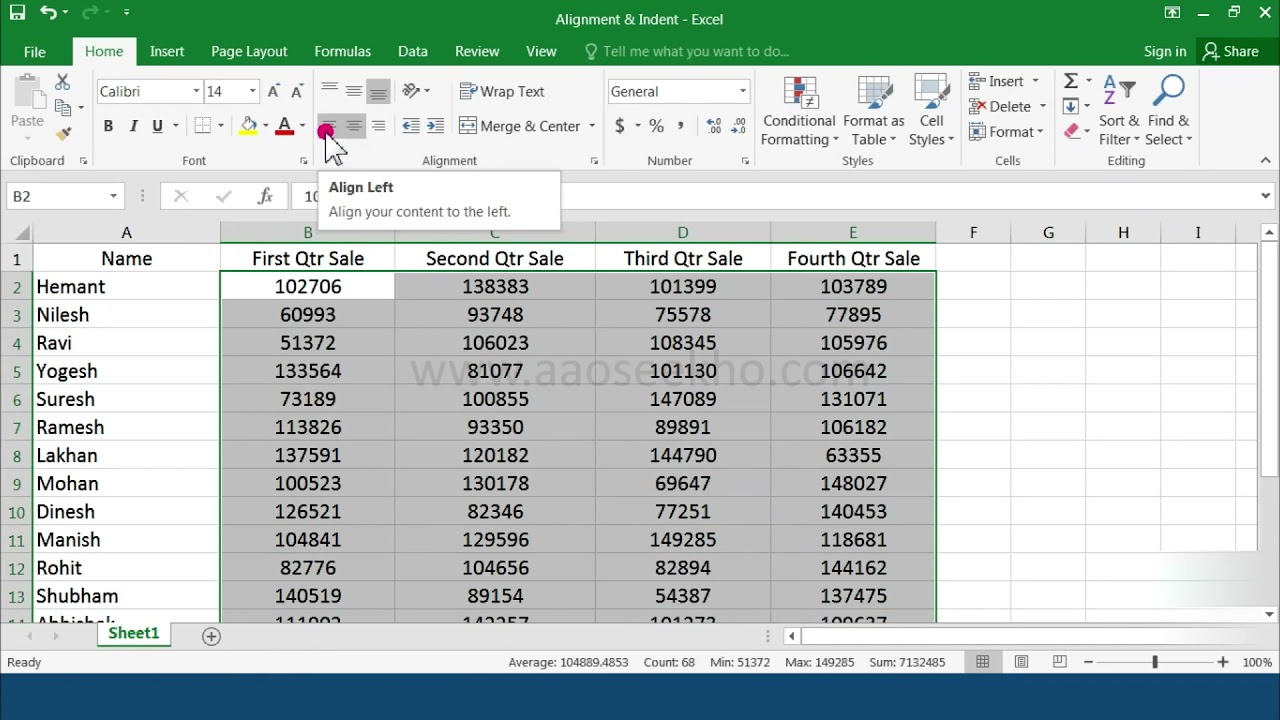Switch to Page Layout view icon
Viewport: 1280px width, 720px height.
[1021, 662]
